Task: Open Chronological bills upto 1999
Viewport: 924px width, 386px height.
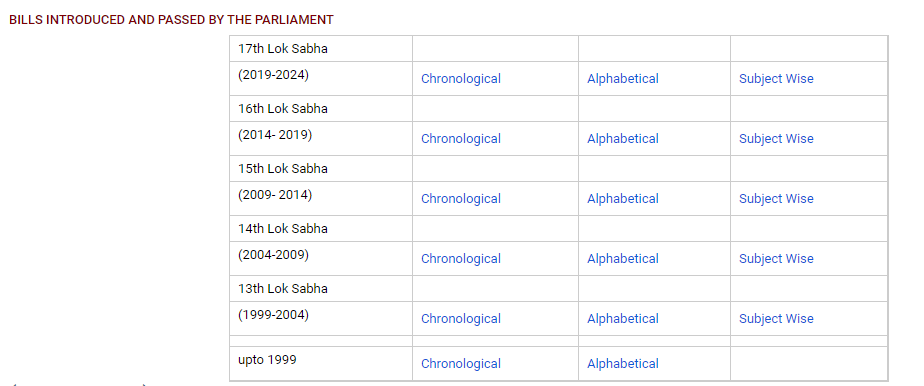Action: click(x=461, y=364)
